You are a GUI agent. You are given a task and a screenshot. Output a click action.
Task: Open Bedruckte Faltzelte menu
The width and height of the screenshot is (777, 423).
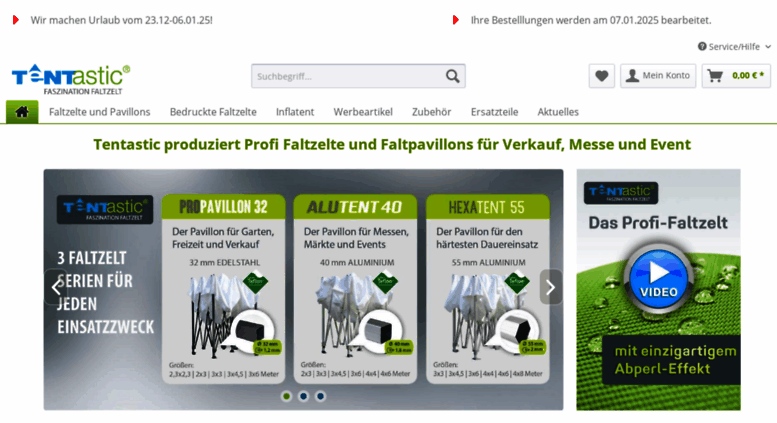213,112
